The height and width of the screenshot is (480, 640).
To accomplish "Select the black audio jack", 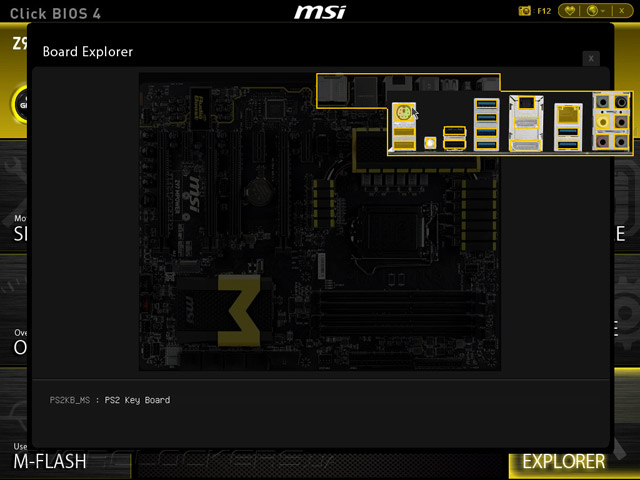I will 621,102.
